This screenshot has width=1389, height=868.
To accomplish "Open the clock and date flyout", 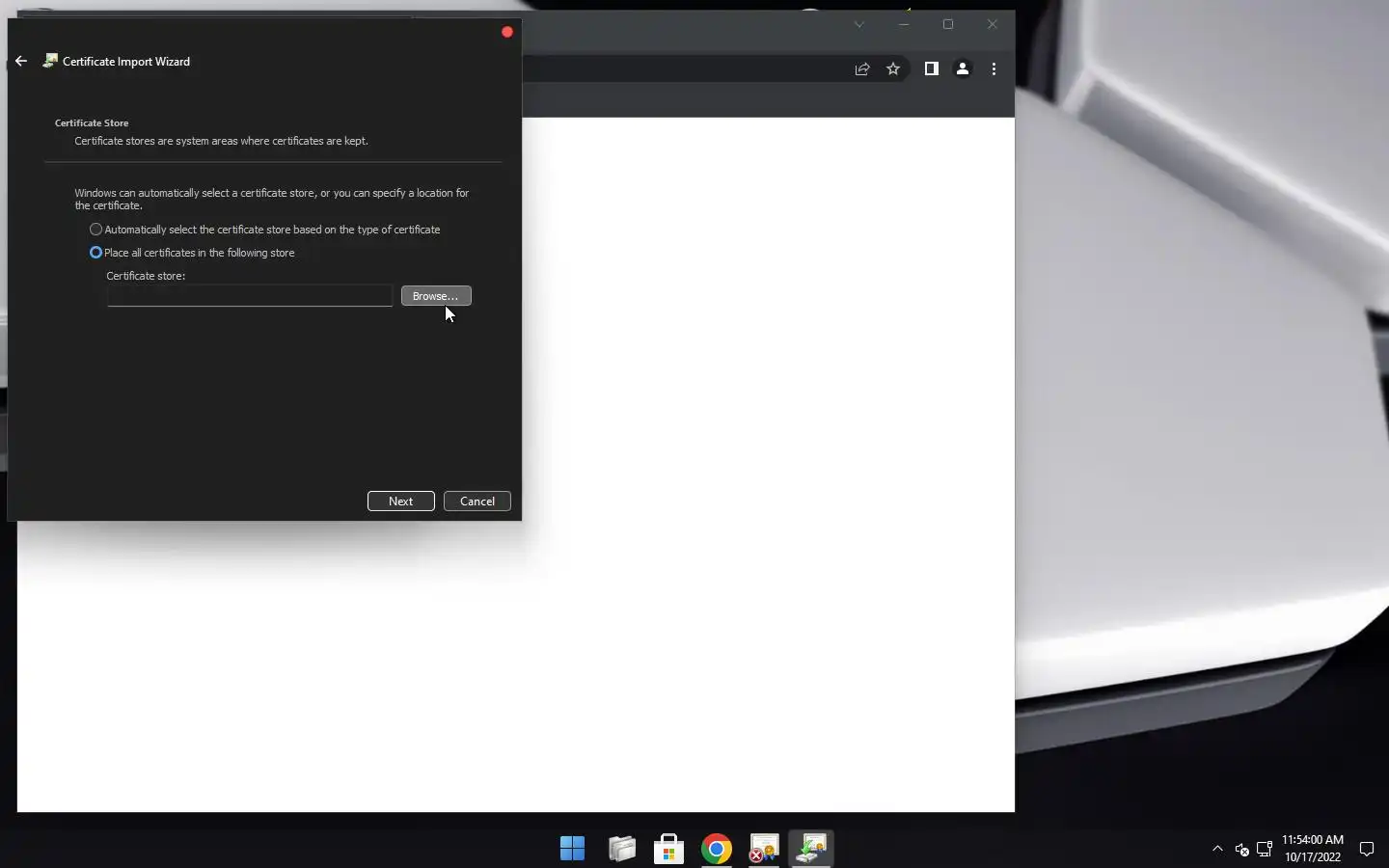I will (1313, 849).
